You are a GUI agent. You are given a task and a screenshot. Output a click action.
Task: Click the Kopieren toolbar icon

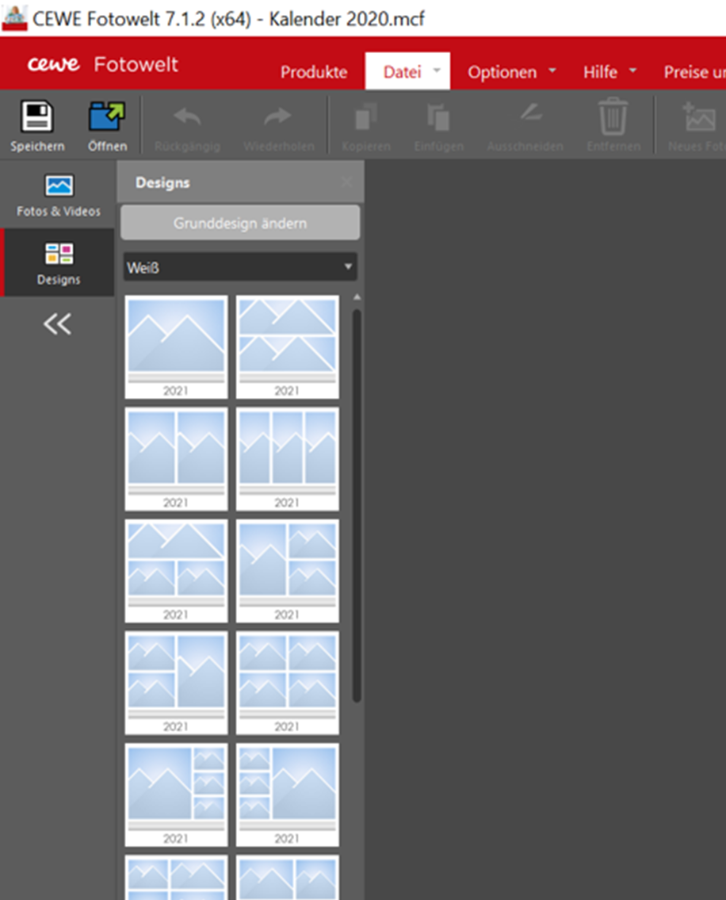366,117
